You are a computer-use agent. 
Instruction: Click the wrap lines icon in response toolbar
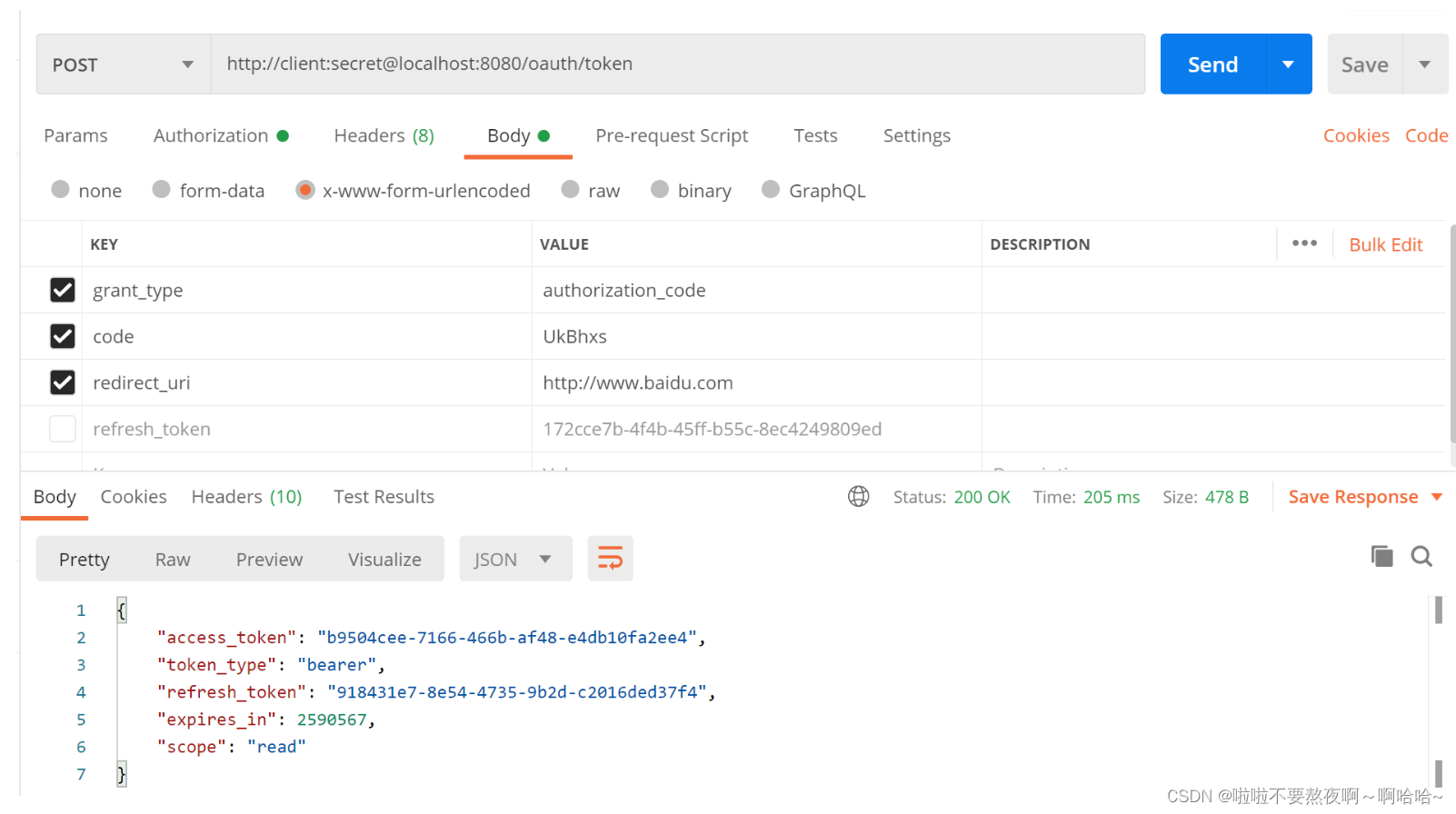coord(610,558)
